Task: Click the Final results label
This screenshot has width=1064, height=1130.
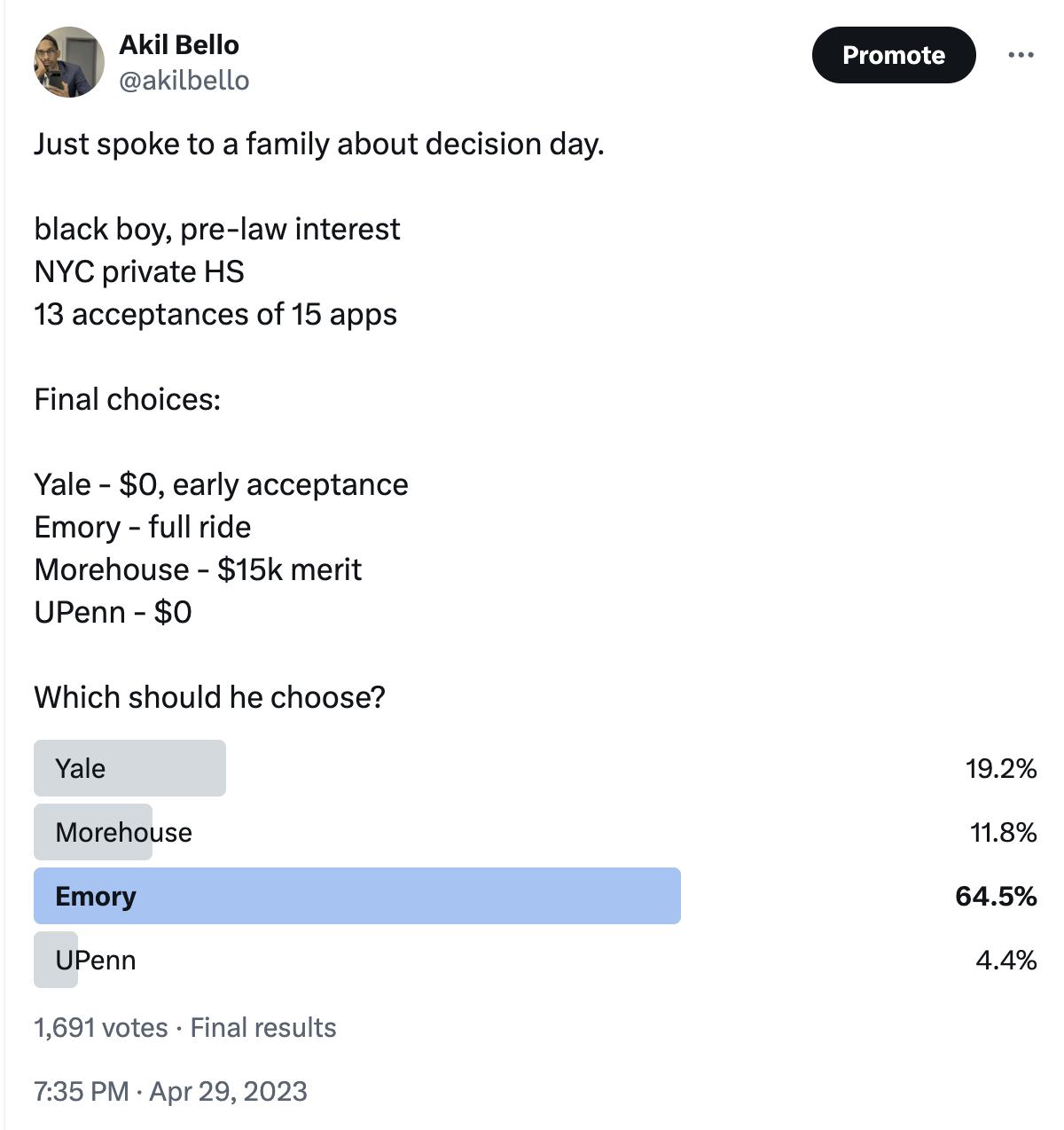Action: pyautogui.click(x=263, y=1027)
